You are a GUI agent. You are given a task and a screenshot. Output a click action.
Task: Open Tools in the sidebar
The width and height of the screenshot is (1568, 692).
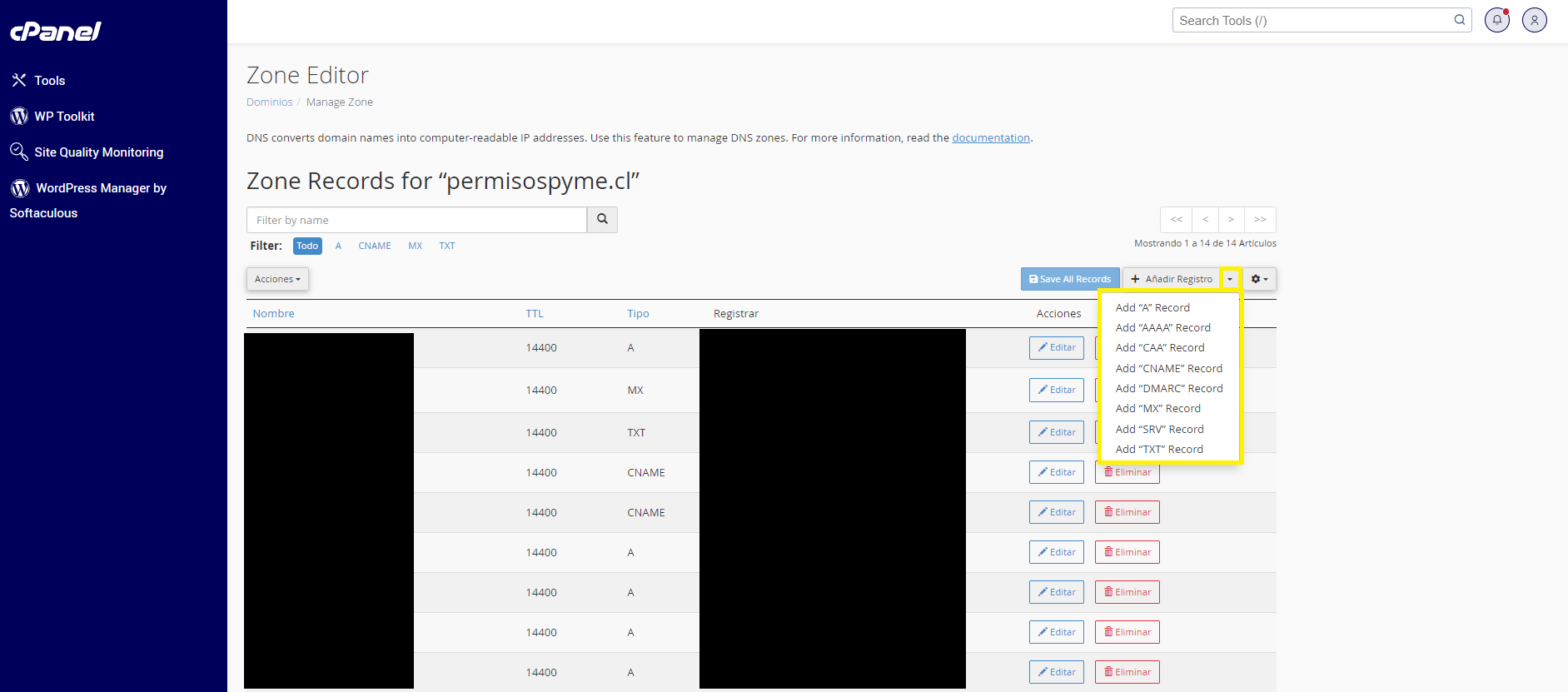pyautogui.click(x=49, y=81)
